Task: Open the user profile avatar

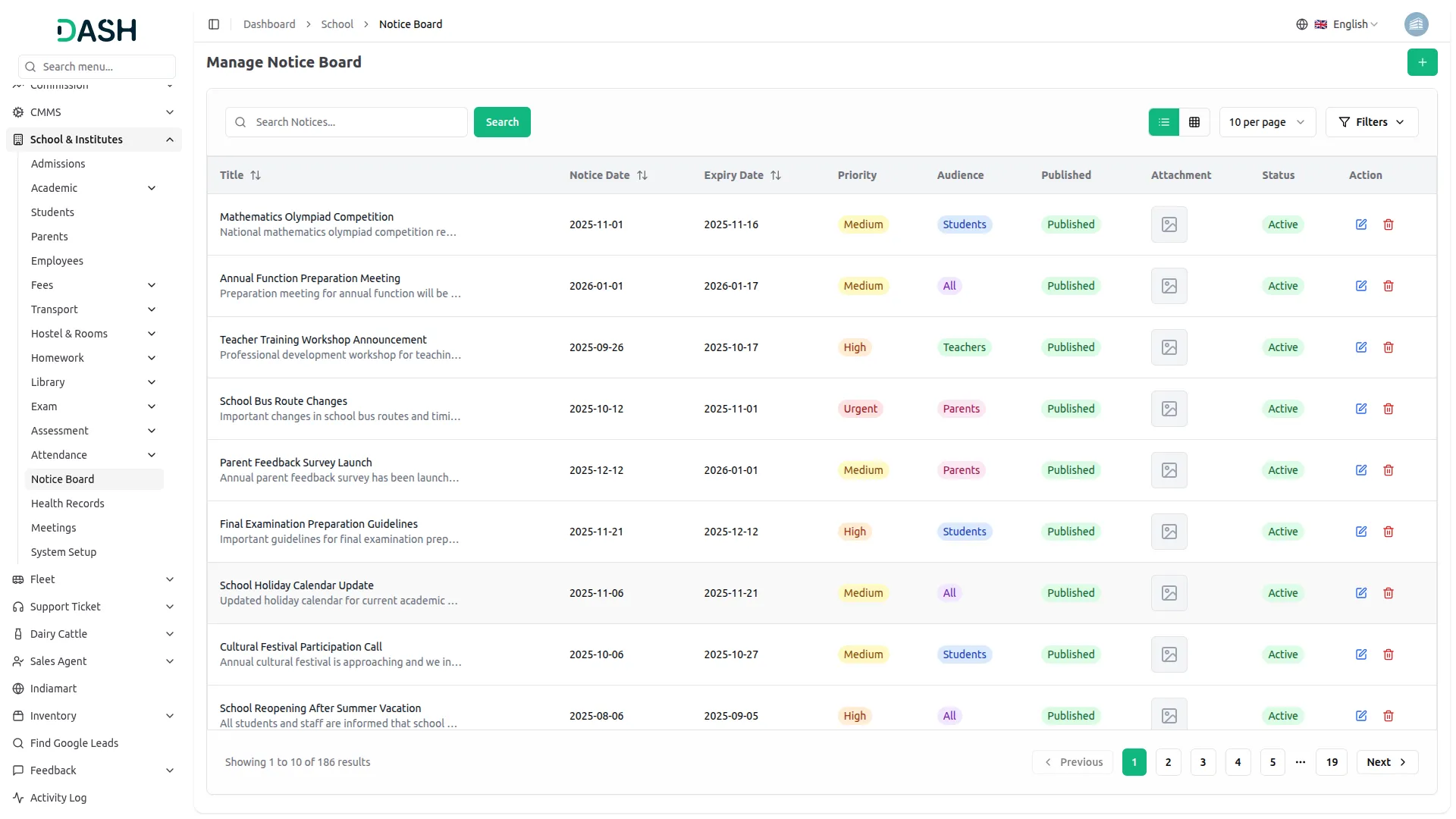Action: tap(1416, 24)
